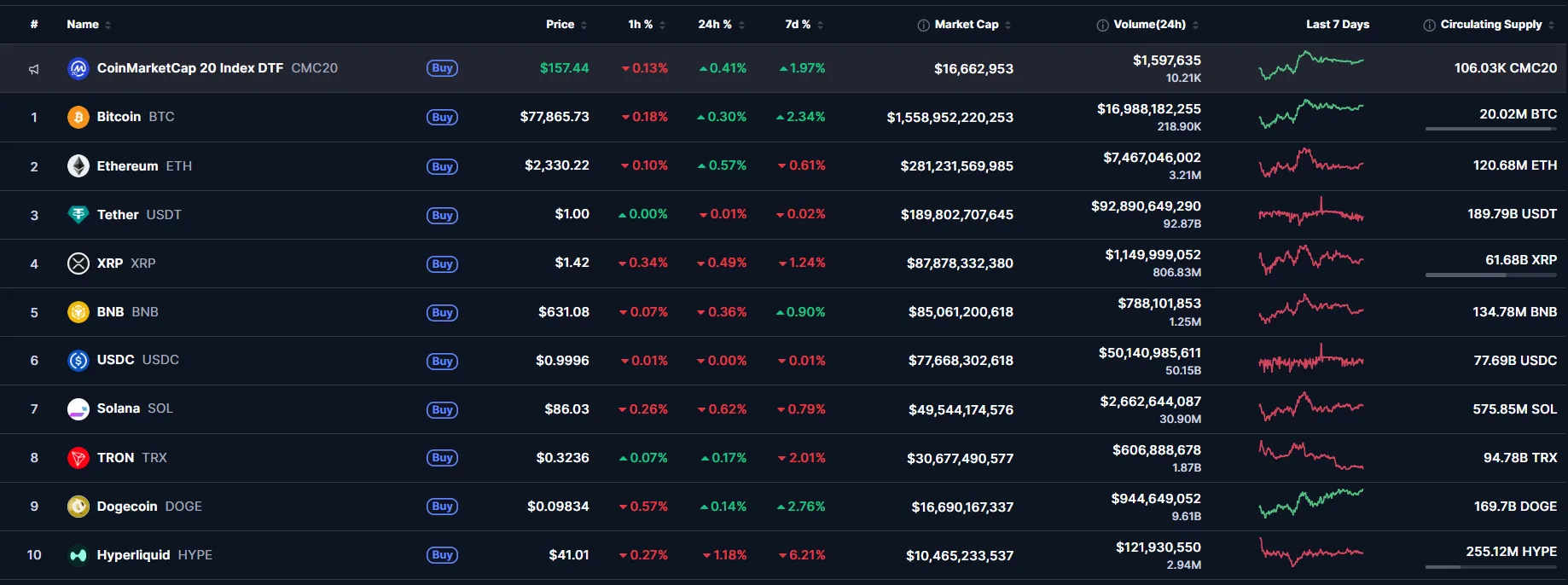Viewport: 1568px width, 585px height.
Task: Click the Tether coin icon
Action: coord(78,215)
